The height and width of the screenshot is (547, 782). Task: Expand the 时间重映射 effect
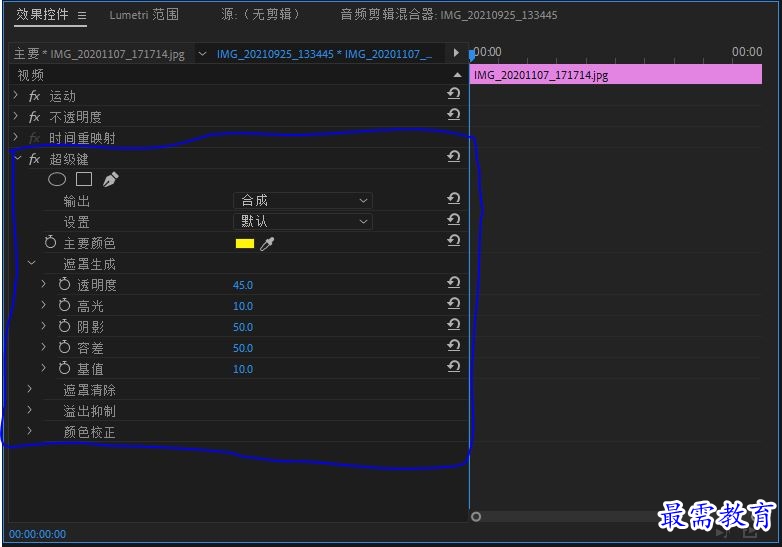15,137
